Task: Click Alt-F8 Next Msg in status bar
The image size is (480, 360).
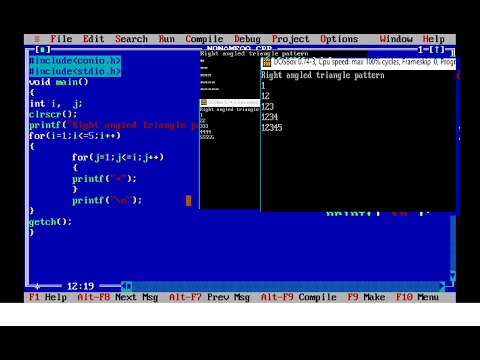Action: click(x=118, y=297)
